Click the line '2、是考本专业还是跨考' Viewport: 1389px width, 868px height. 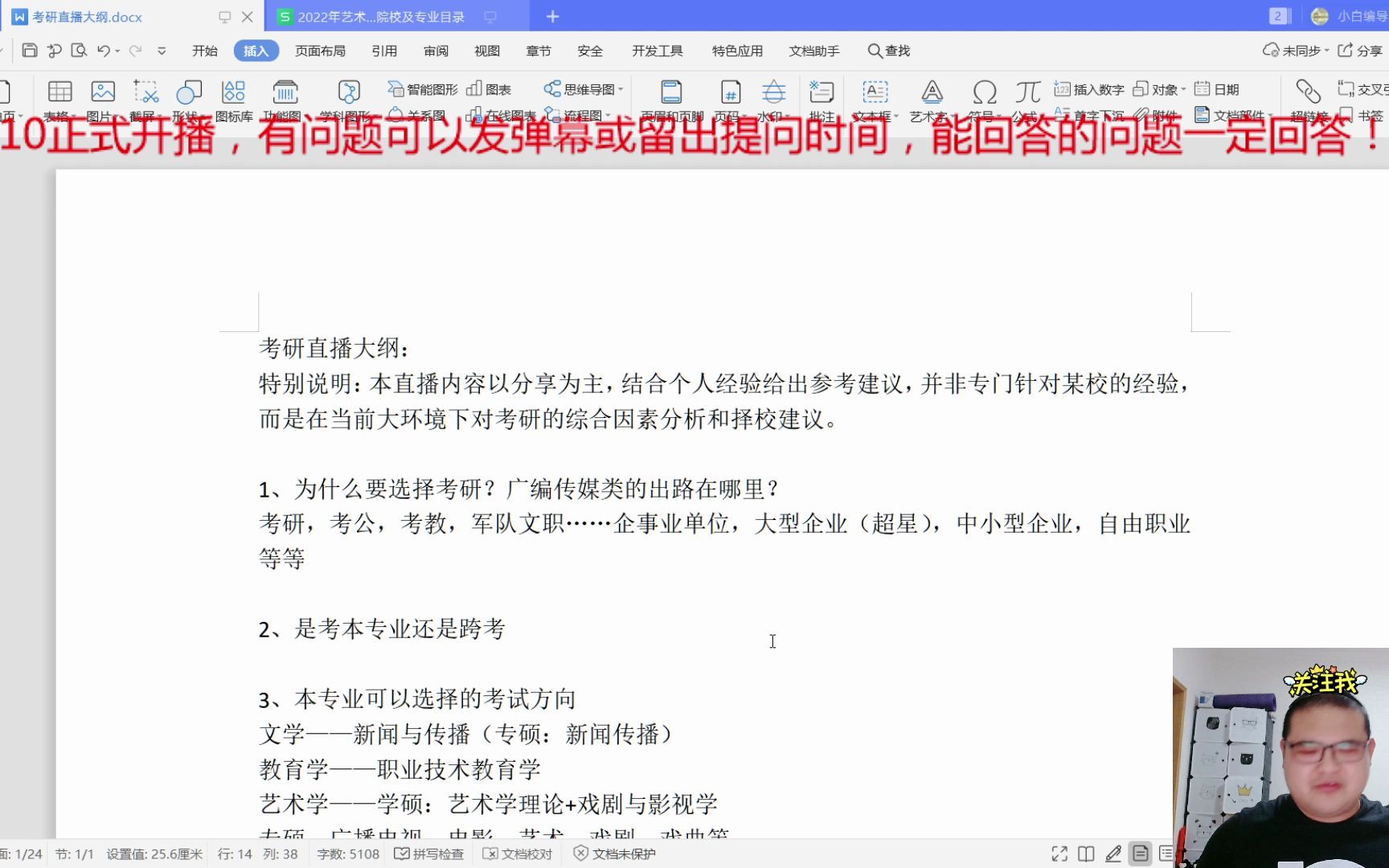(x=382, y=628)
